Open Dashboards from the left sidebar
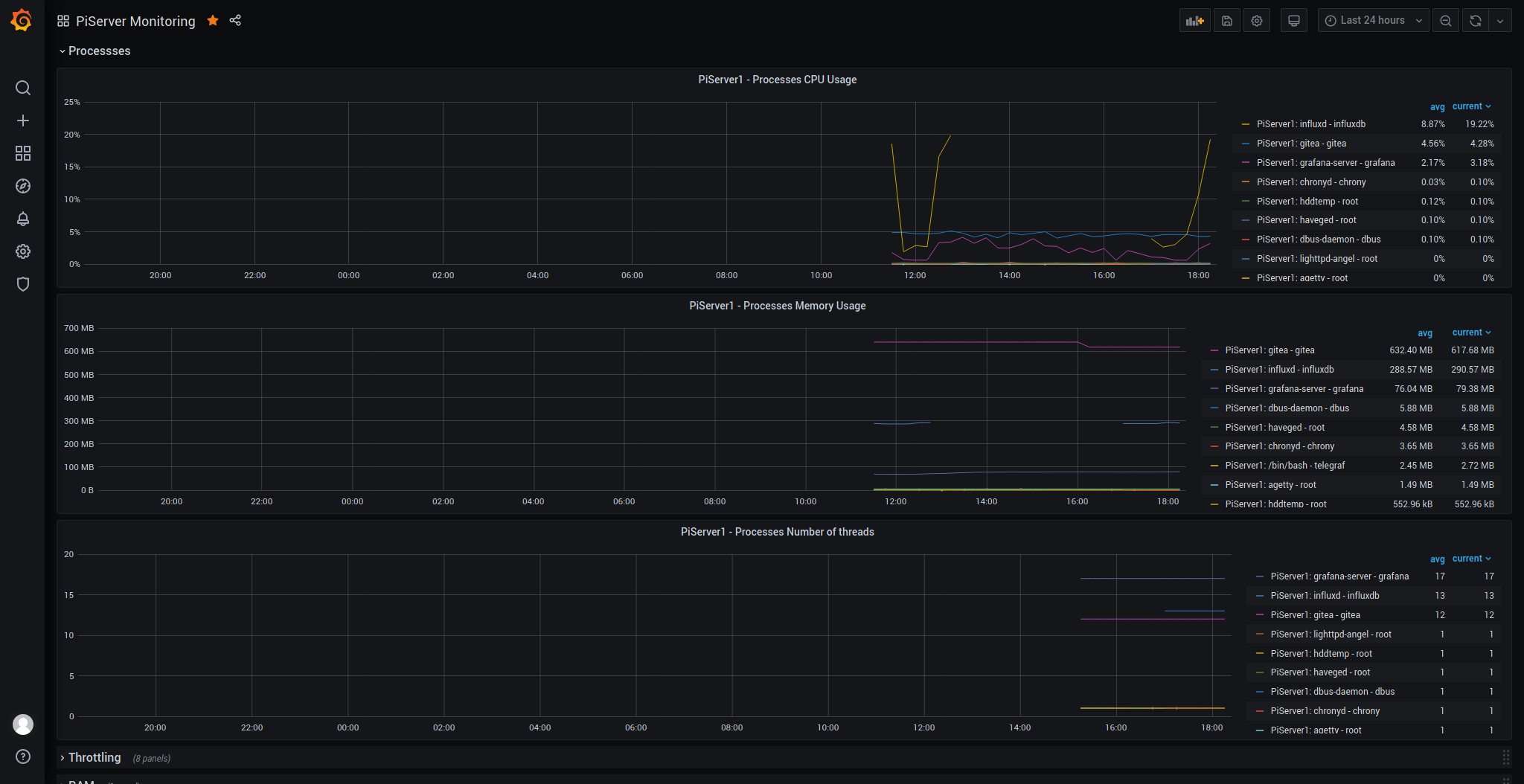This screenshot has height=784, width=1524. (x=23, y=153)
